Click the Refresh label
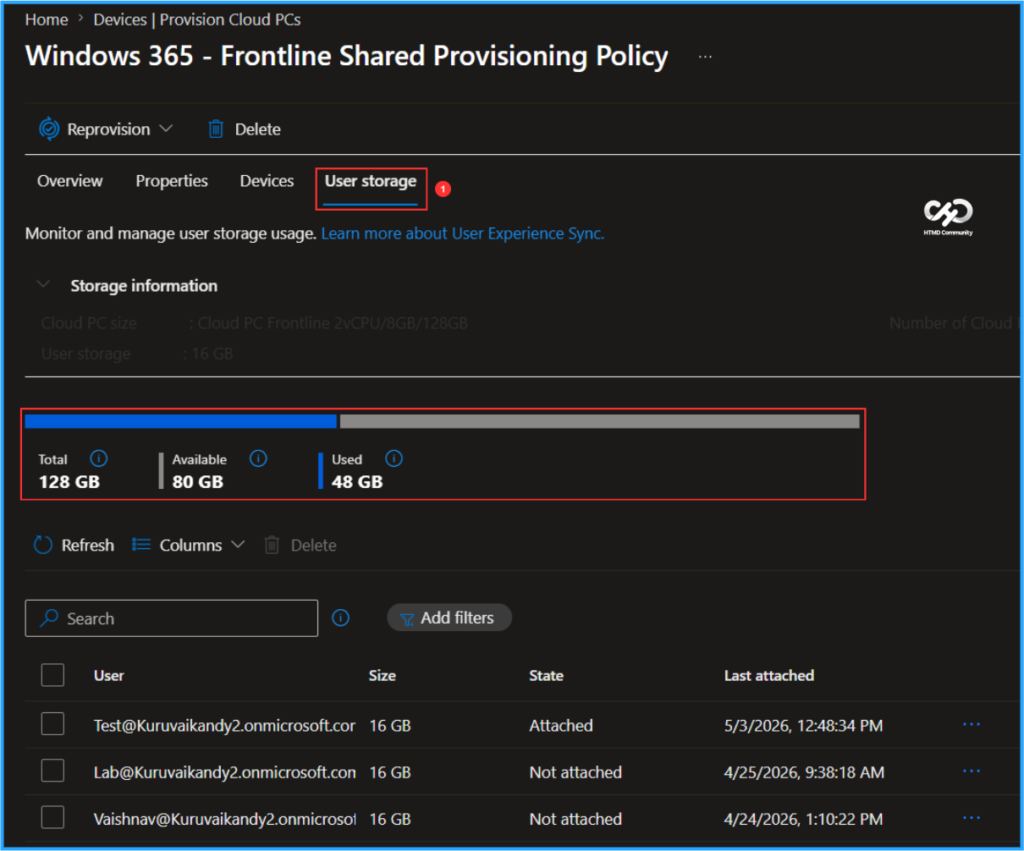 pyautogui.click(x=88, y=545)
